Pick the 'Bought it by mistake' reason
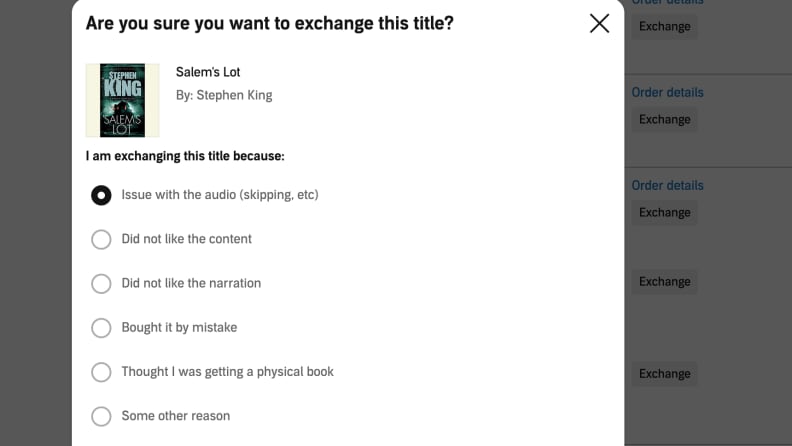 pyautogui.click(x=101, y=328)
